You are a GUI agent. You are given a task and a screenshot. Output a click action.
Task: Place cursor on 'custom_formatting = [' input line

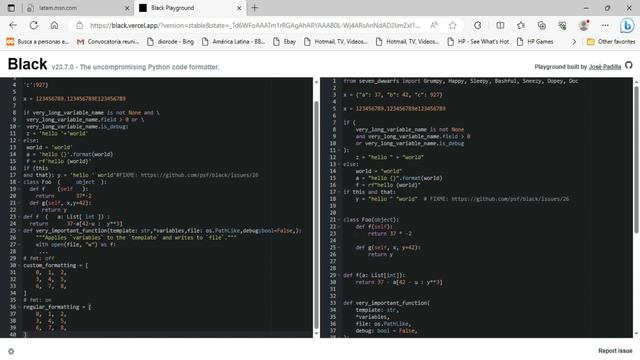pos(56,265)
